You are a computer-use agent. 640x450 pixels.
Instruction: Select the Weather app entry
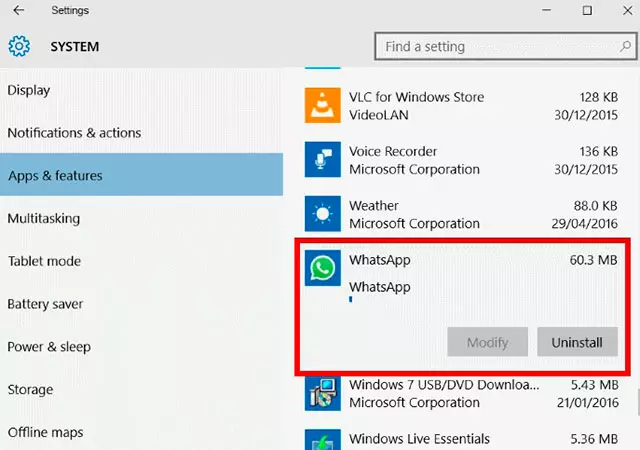tap(461, 214)
